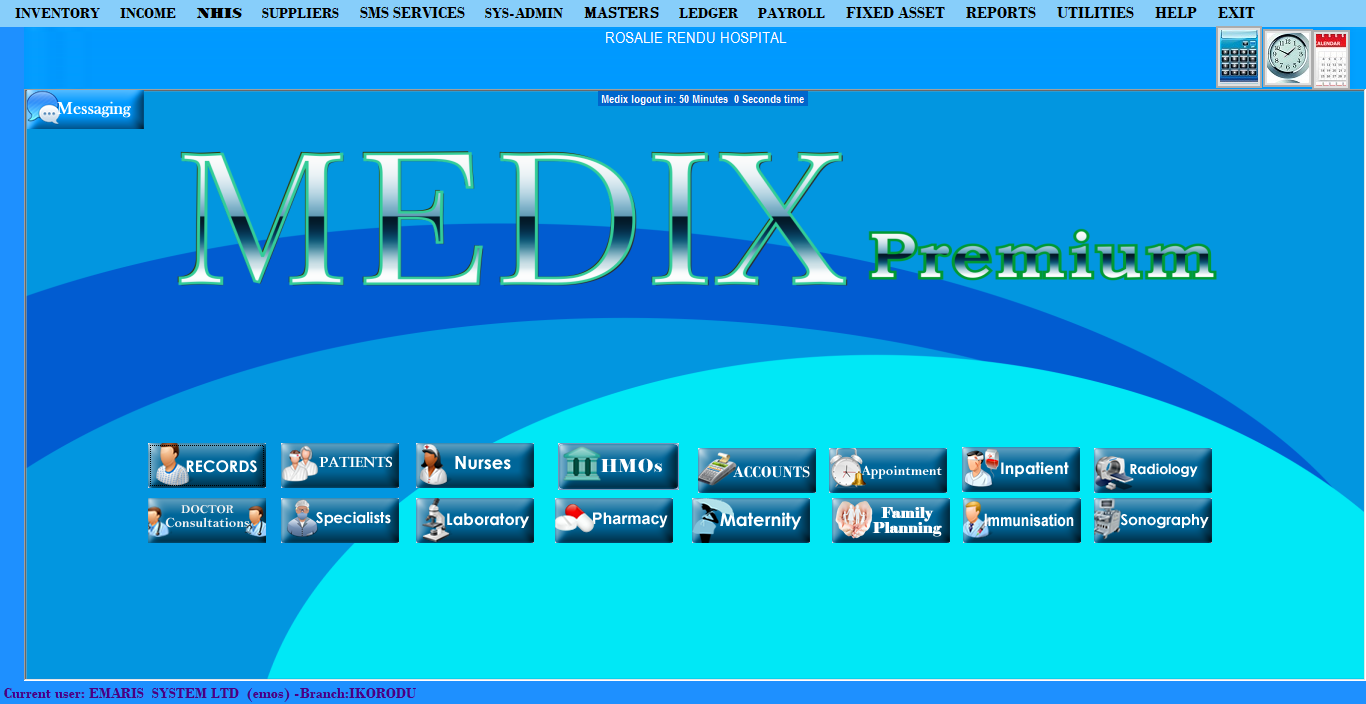Click the Accounts button
Viewport: 1366px width, 704px height.
click(x=756, y=470)
